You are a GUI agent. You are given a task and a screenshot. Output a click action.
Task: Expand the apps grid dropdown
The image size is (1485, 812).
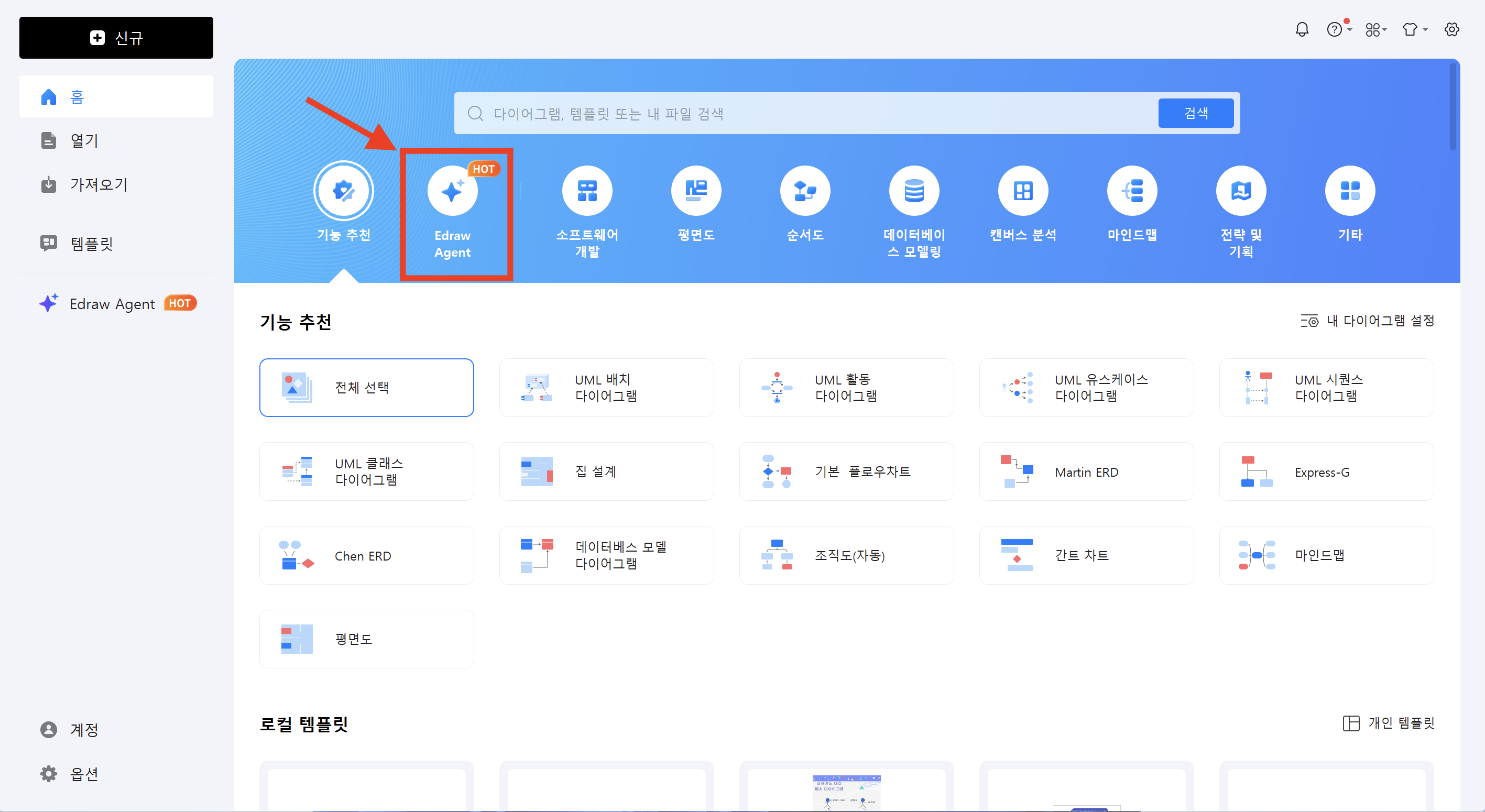[1375, 29]
